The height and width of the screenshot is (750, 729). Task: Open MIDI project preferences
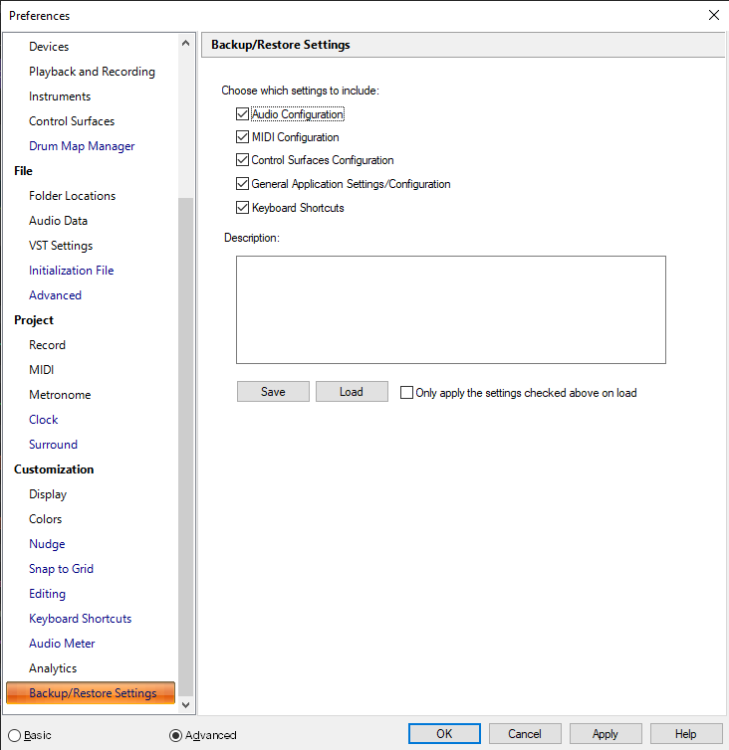42,370
